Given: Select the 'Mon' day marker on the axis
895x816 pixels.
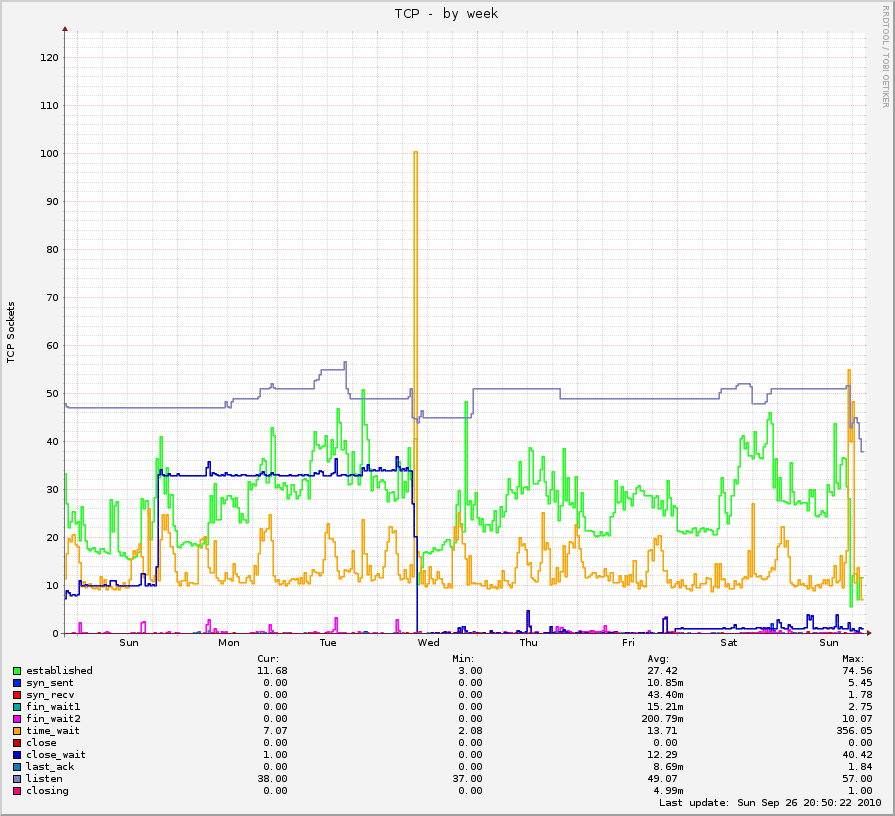Looking at the screenshot, I should point(229,643).
